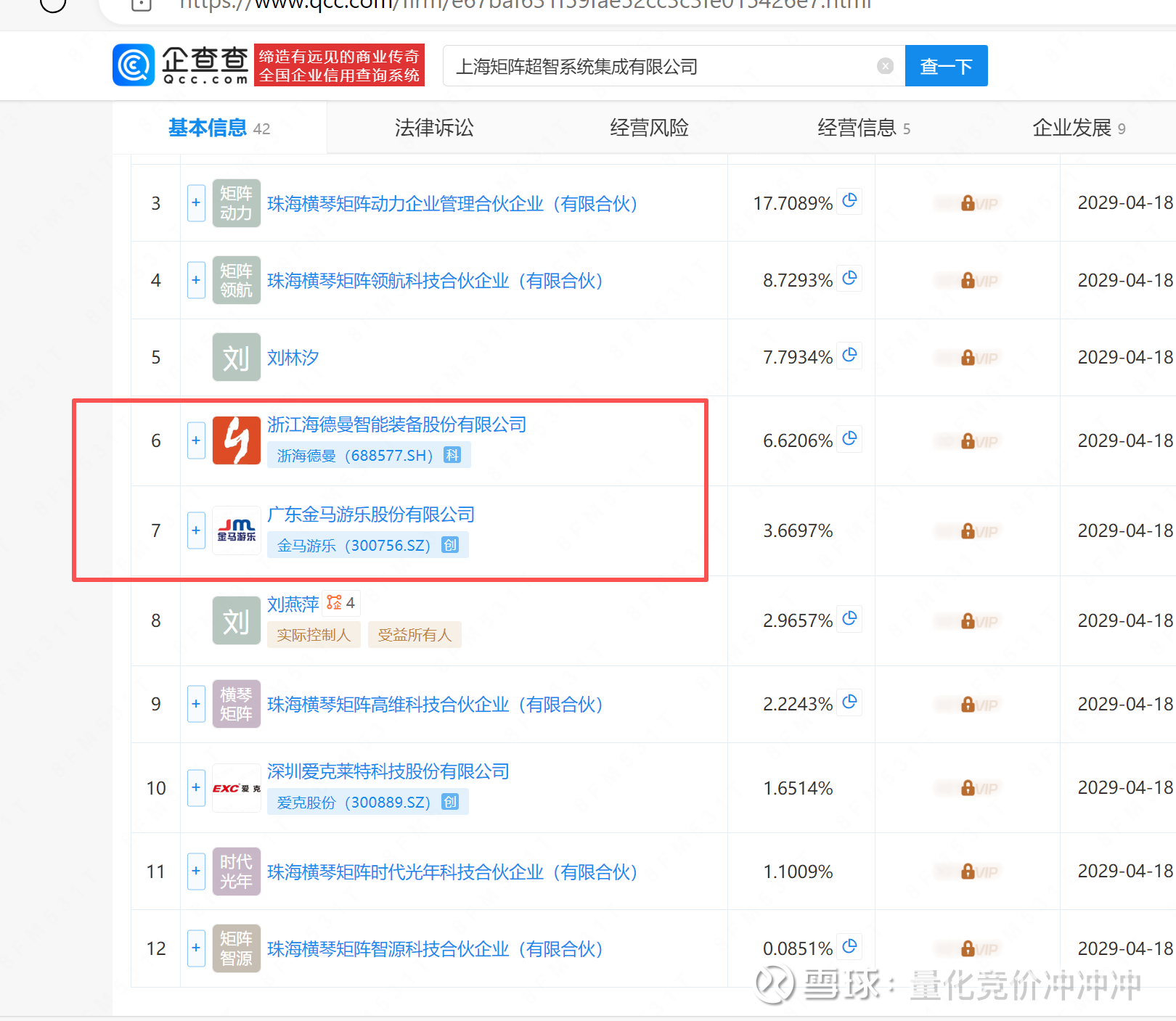
Task: Expand row 3 矩阵动力 shareholder details
Action: point(196,203)
